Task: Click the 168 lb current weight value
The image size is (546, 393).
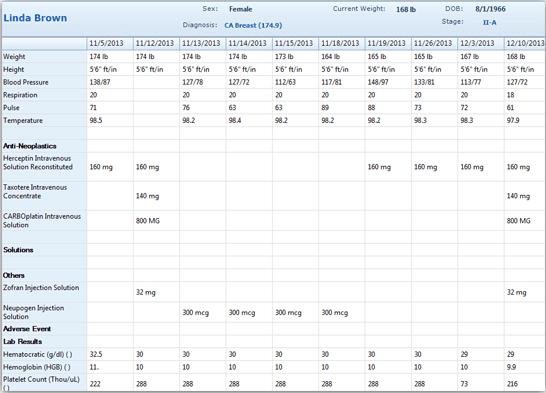Action: [406, 10]
